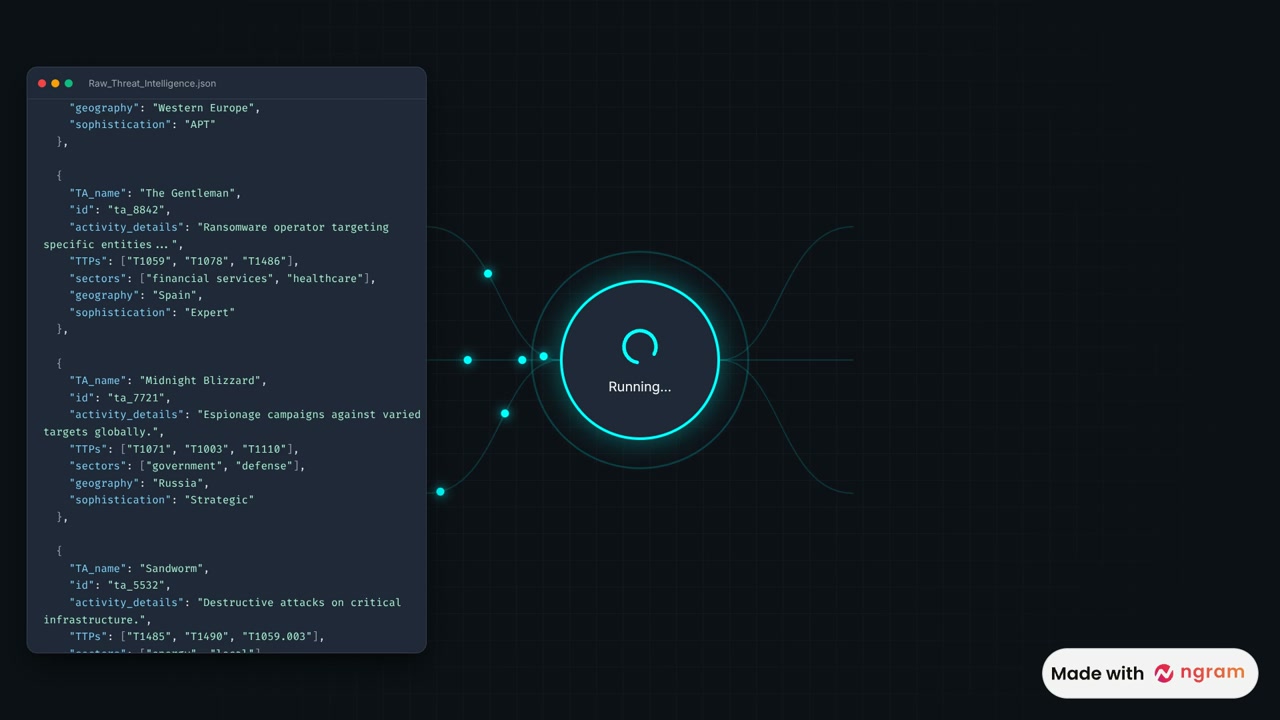Viewport: 1280px width, 720px height.
Task: Click the "defense" sector value
Action: pyautogui.click(x=264, y=466)
